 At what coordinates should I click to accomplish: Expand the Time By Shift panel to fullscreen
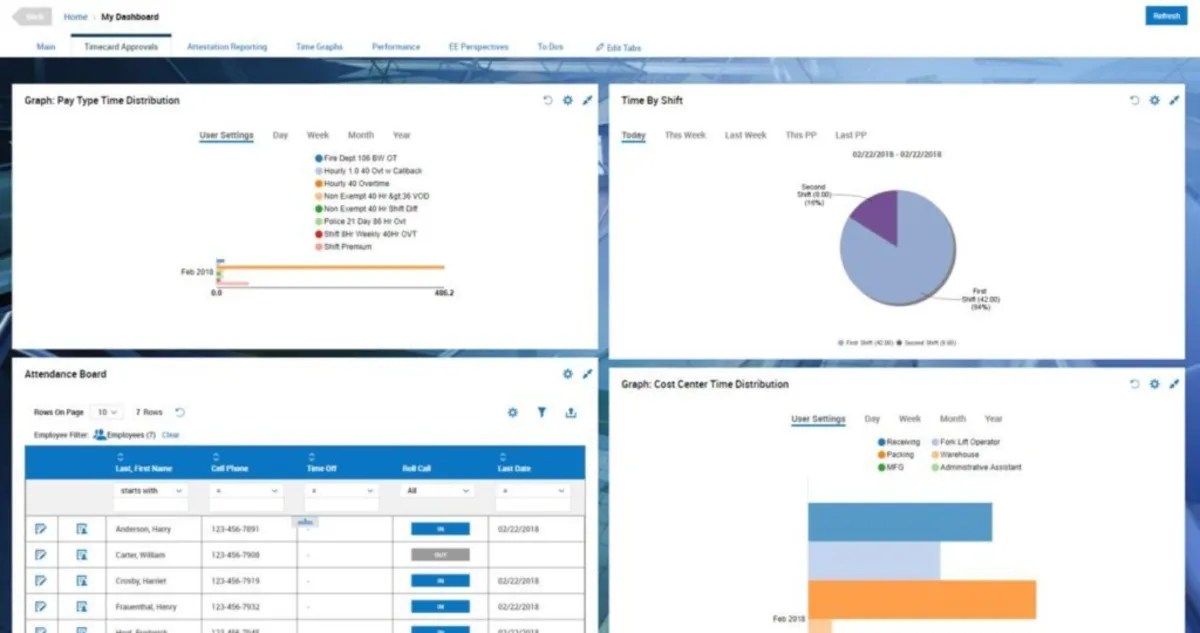[x=1174, y=101]
